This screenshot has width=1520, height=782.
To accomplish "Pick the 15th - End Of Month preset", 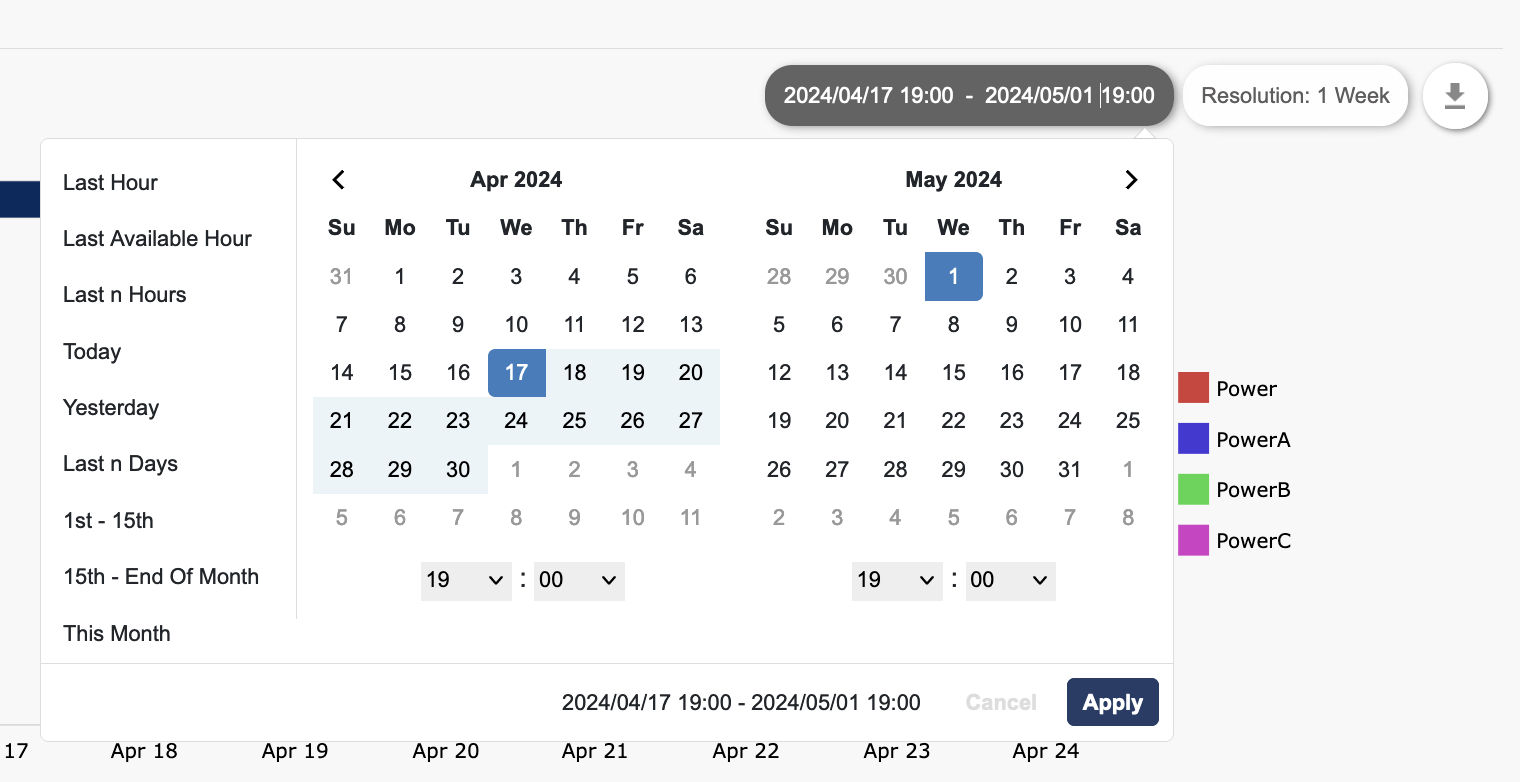I will point(161,577).
